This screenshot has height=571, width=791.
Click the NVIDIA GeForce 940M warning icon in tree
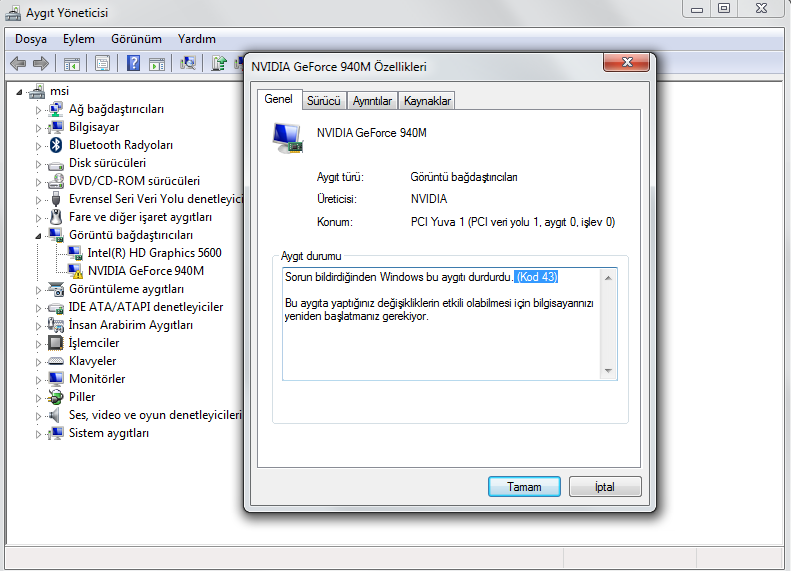(x=75, y=271)
